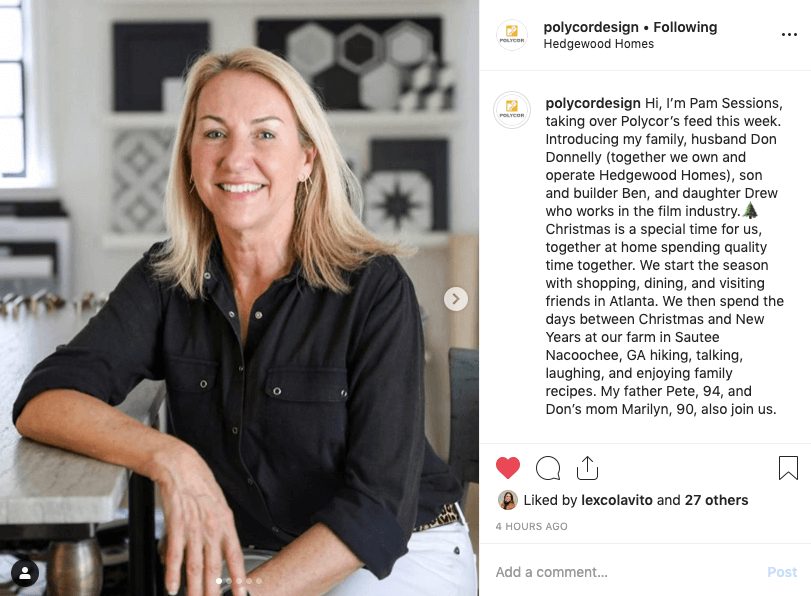Show tagged people via the person icon
811x596 pixels.
tap(25, 573)
